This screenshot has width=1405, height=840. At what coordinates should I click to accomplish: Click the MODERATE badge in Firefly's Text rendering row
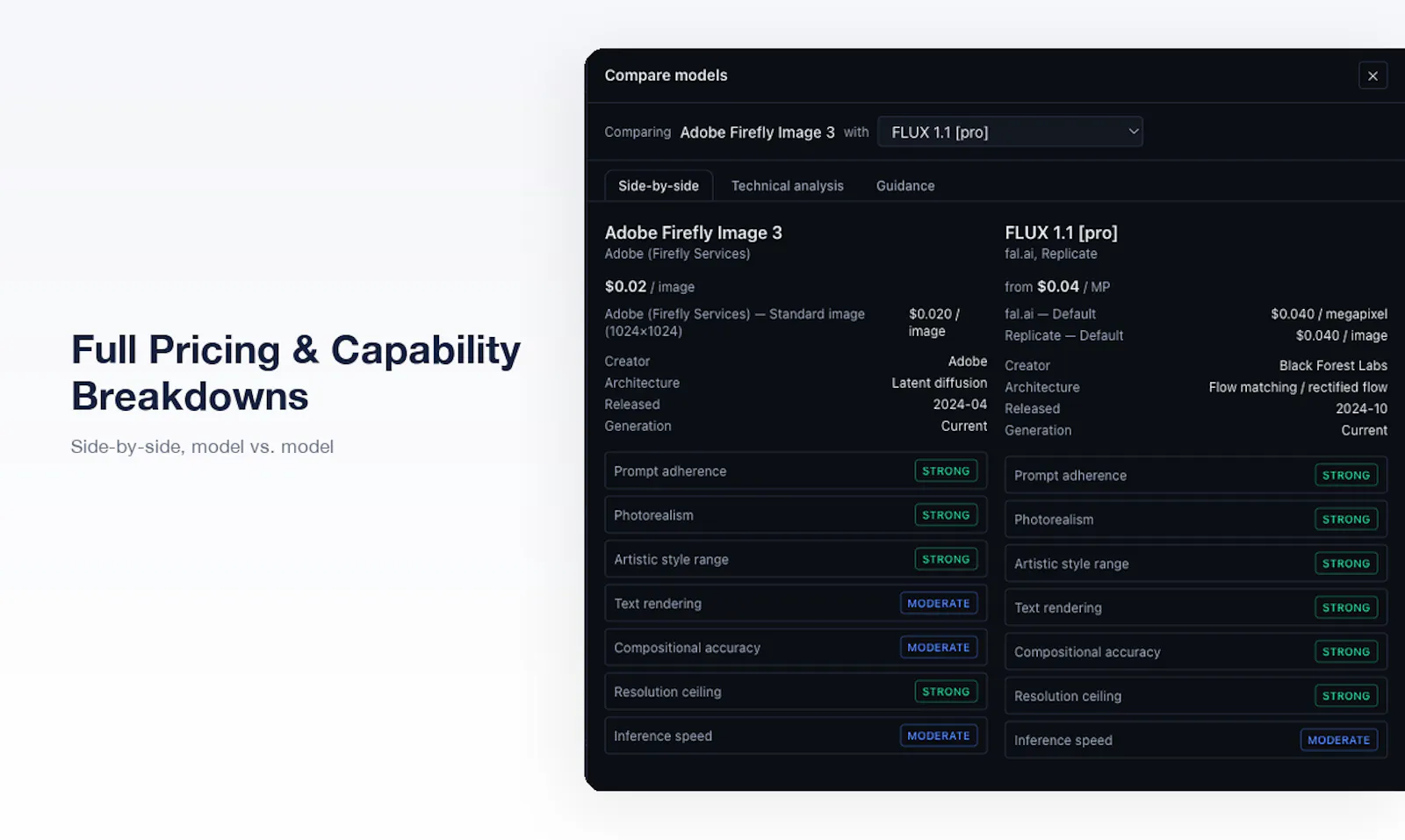[939, 604]
